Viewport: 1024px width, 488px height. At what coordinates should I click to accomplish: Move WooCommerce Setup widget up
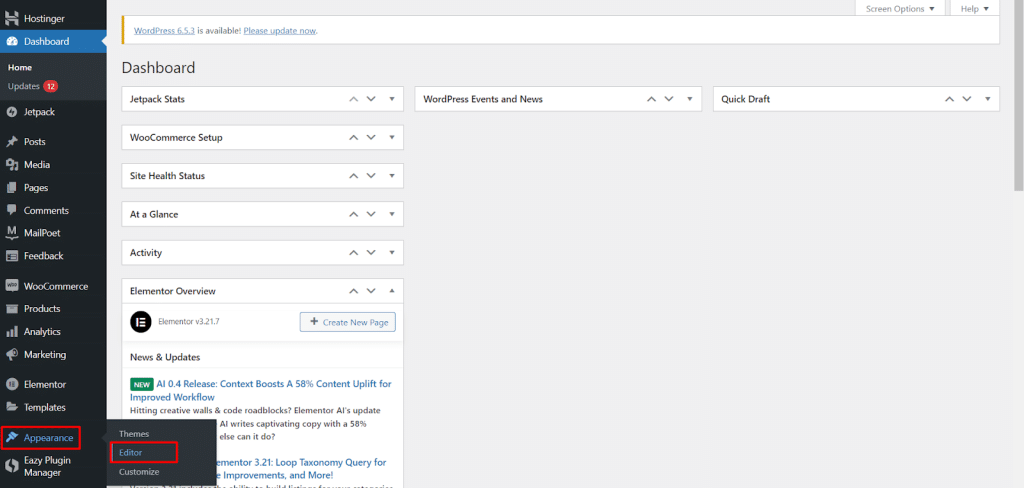[353, 138]
